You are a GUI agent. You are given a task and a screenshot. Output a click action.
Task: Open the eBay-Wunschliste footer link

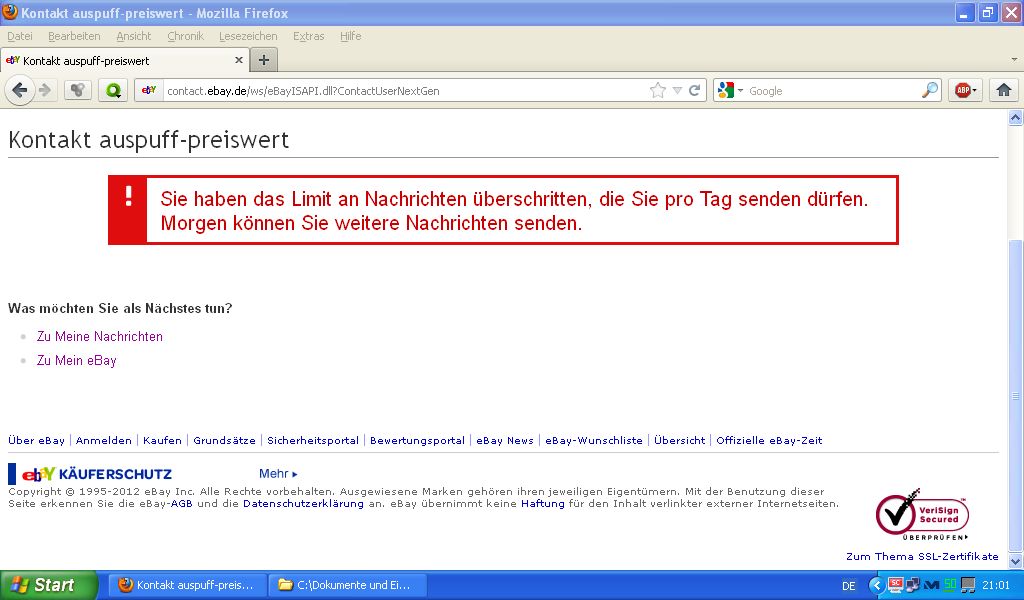(x=594, y=441)
